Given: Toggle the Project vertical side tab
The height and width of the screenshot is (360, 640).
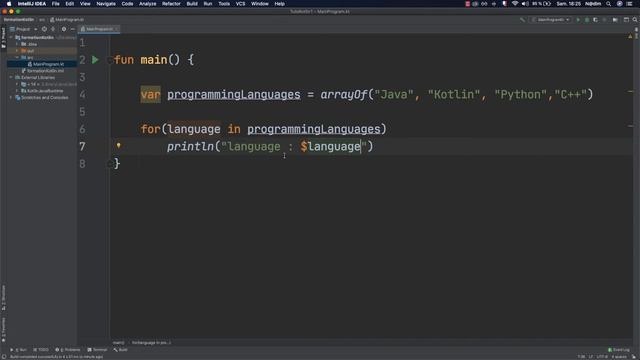Looking at the screenshot, I should pyautogui.click(x=3, y=38).
